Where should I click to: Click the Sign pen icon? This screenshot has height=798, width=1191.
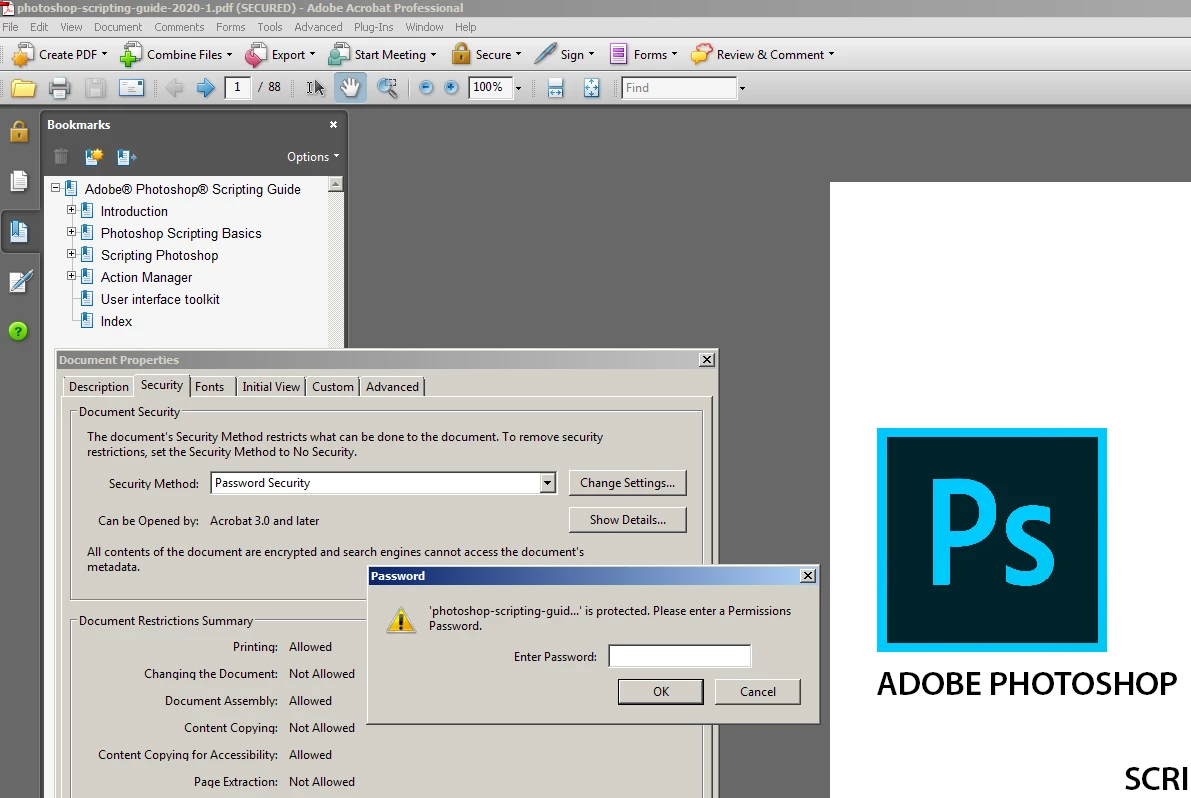tap(545, 55)
